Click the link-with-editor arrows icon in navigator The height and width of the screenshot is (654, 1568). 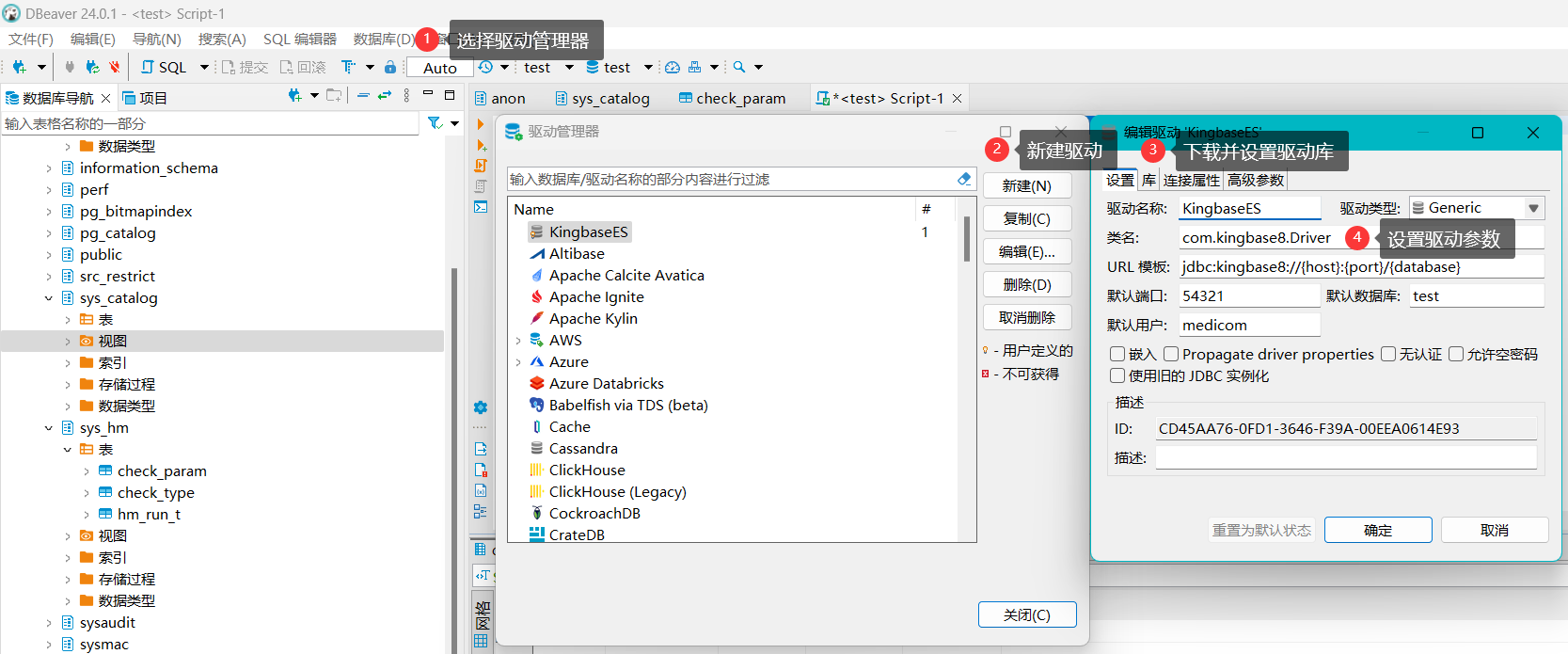(385, 96)
